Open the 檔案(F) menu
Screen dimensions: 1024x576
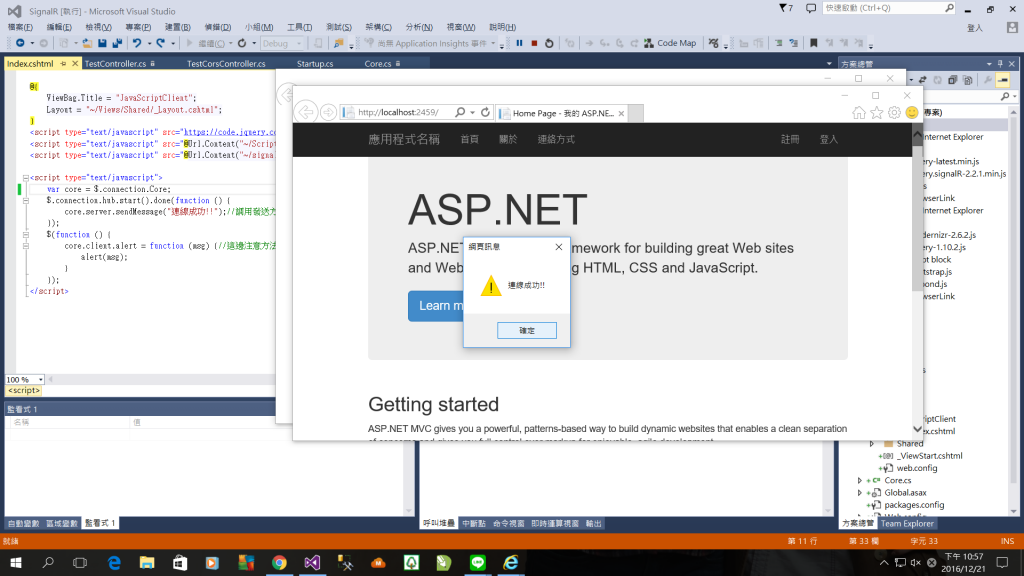click(20, 27)
